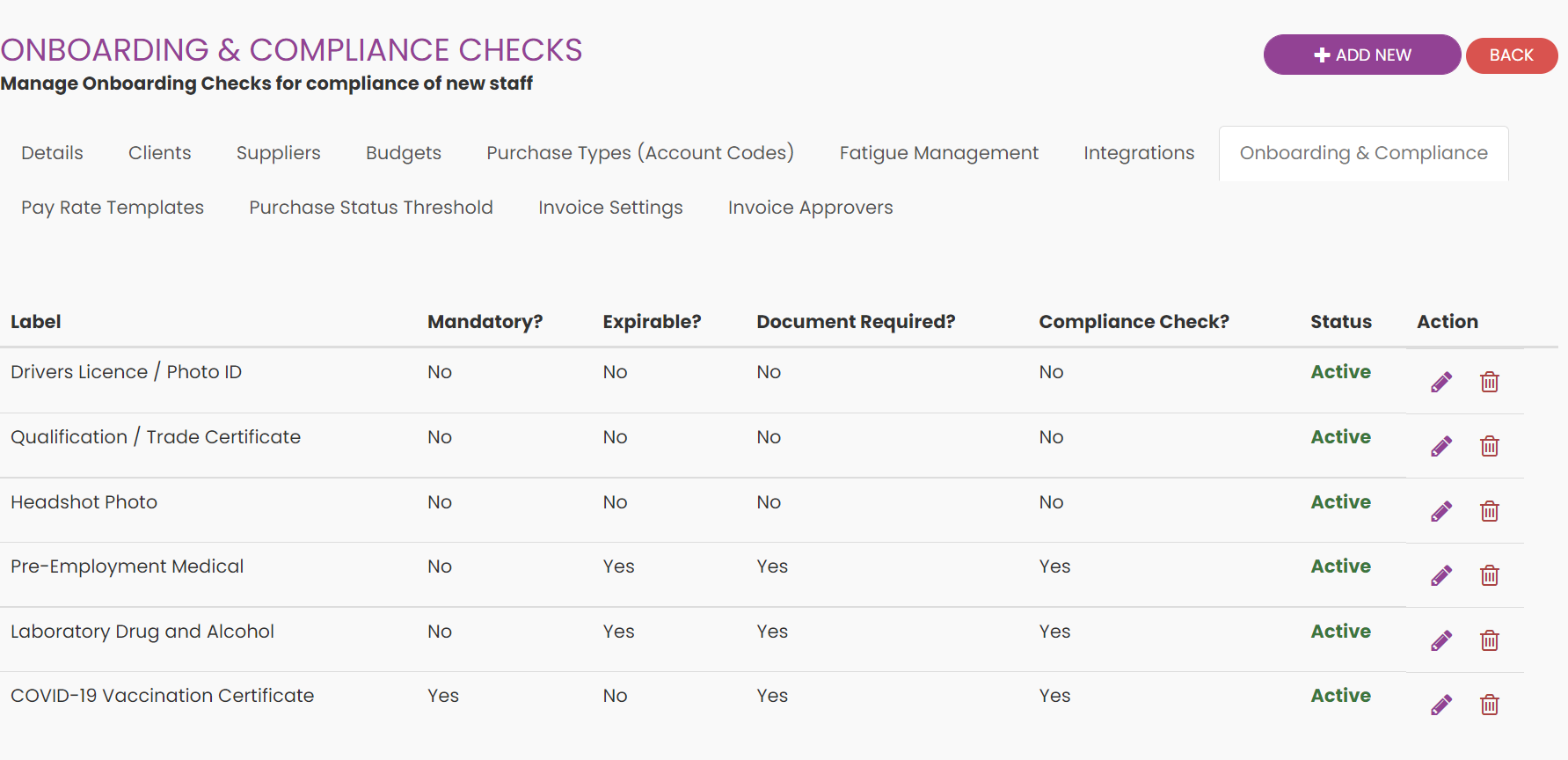Open the Purchase Types (Account Codes) tab

point(640,153)
